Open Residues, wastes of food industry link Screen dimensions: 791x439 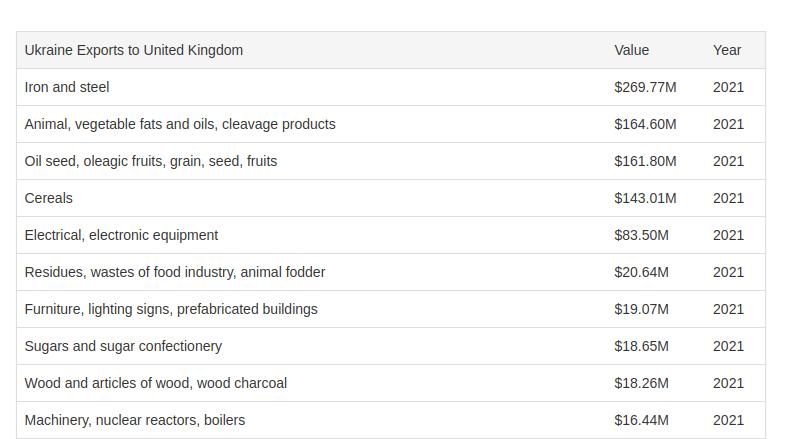pyautogui.click(x=175, y=272)
